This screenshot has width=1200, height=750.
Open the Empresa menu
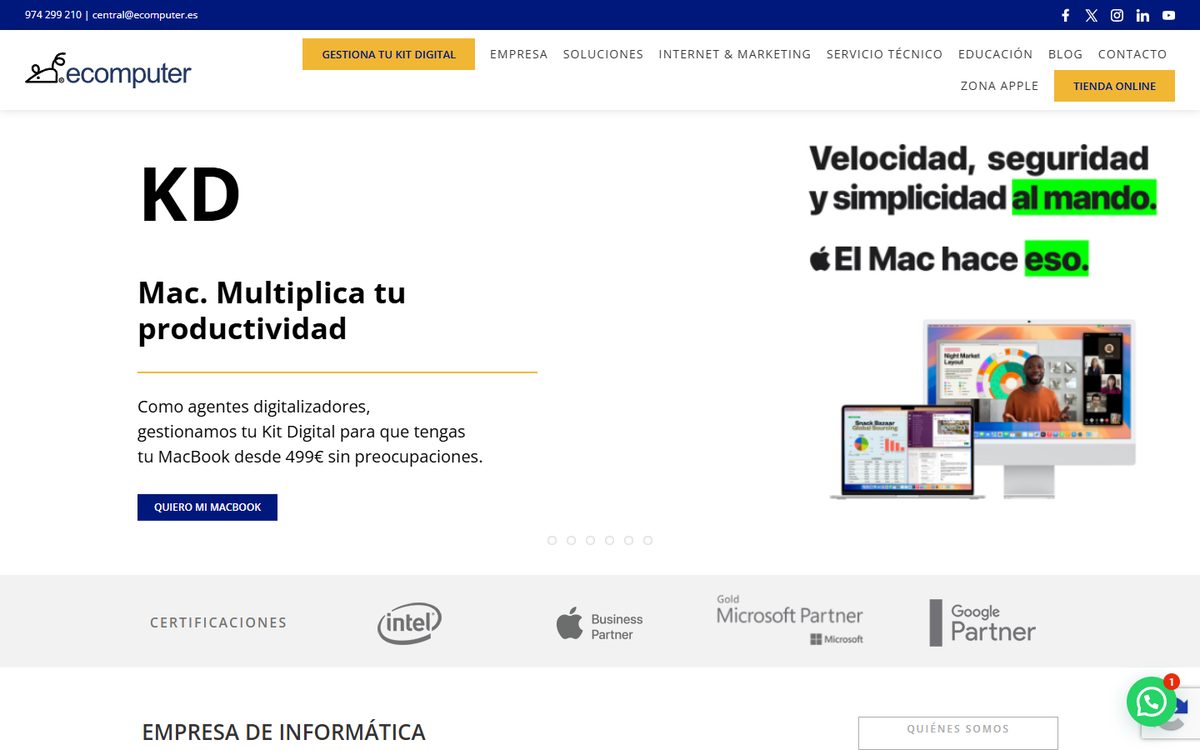[519, 54]
